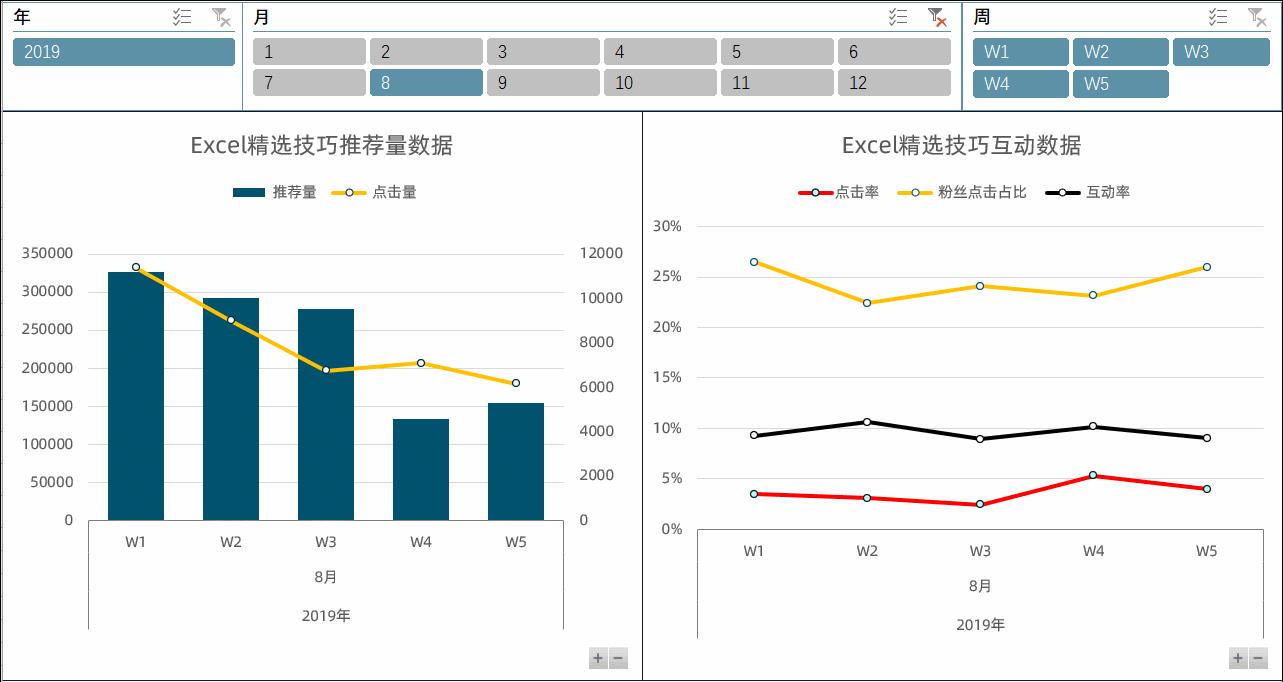Deselect the highlighted month 8 tile
This screenshot has width=1283, height=682.
[x=426, y=83]
